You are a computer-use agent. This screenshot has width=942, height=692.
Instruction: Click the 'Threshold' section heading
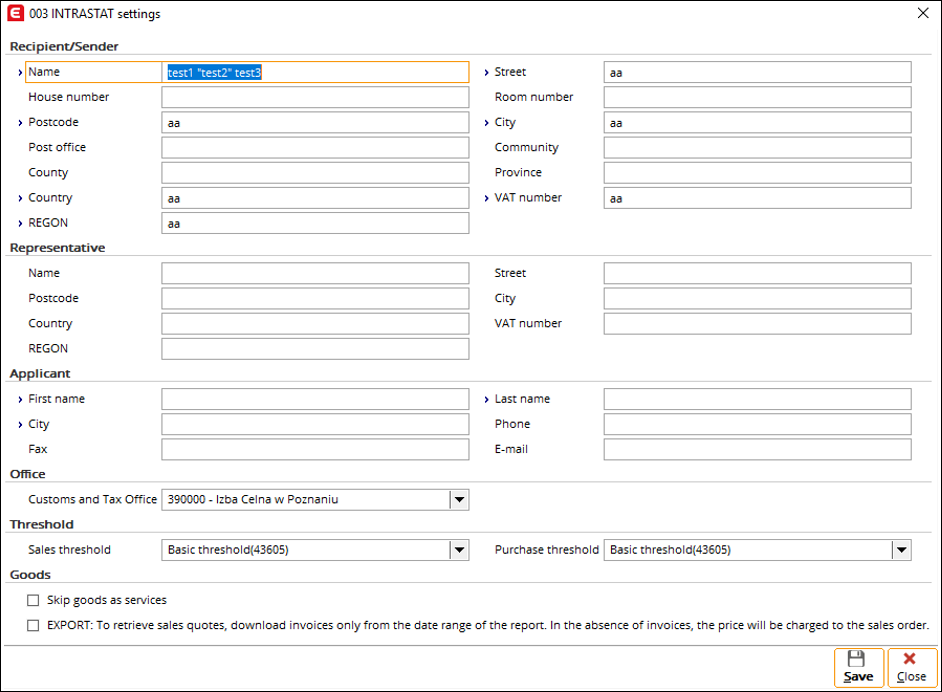42,525
